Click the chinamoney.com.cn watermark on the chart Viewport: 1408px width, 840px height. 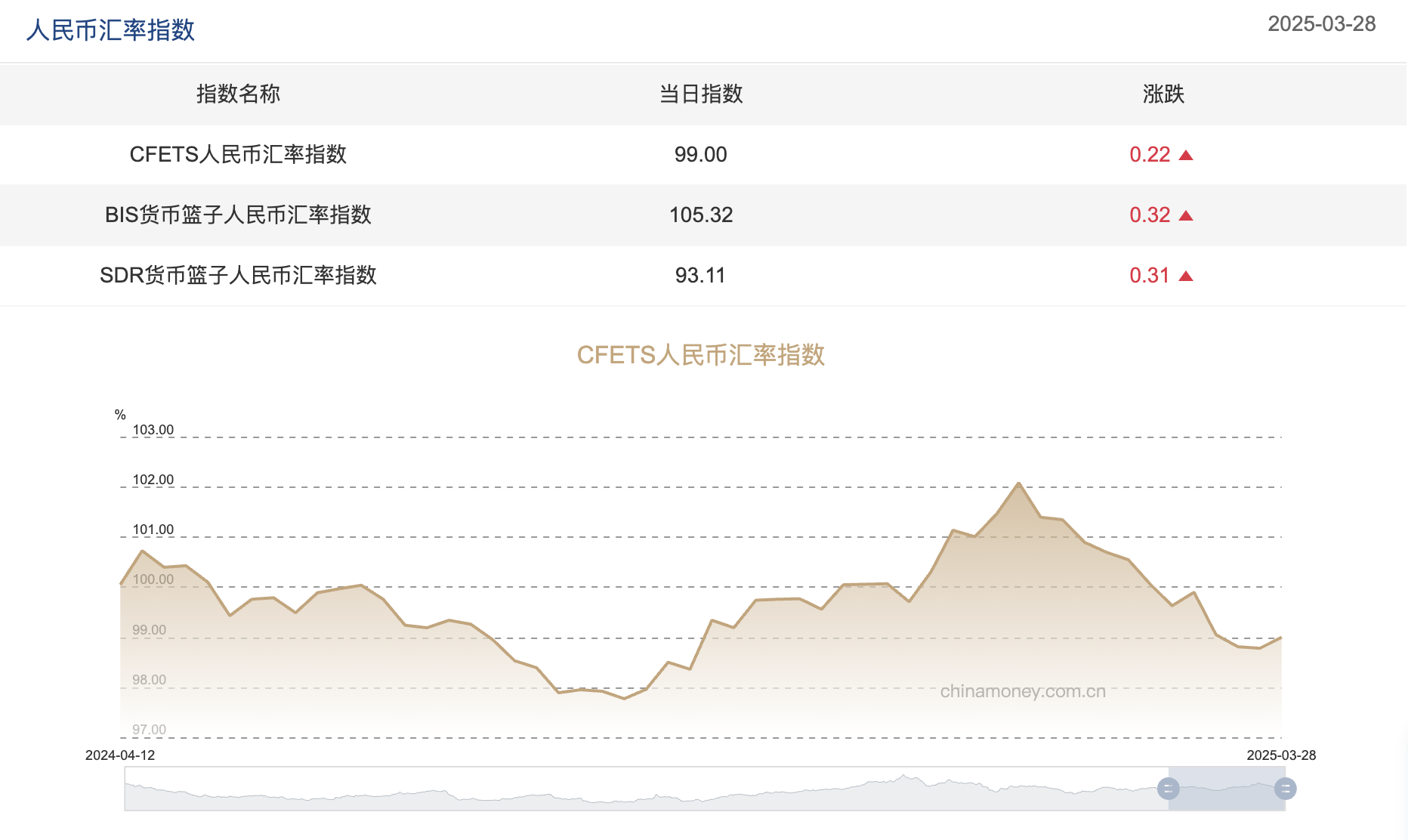click(1024, 690)
